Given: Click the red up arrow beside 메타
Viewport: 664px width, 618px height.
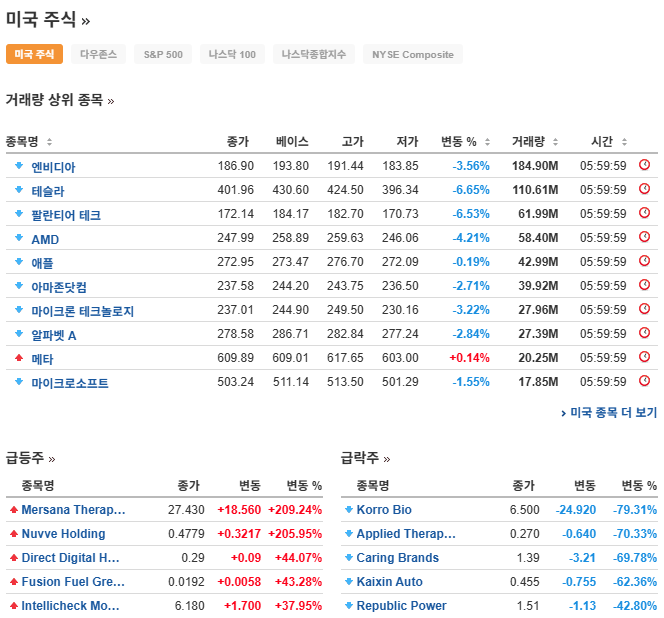Looking at the screenshot, I should [x=19, y=357].
